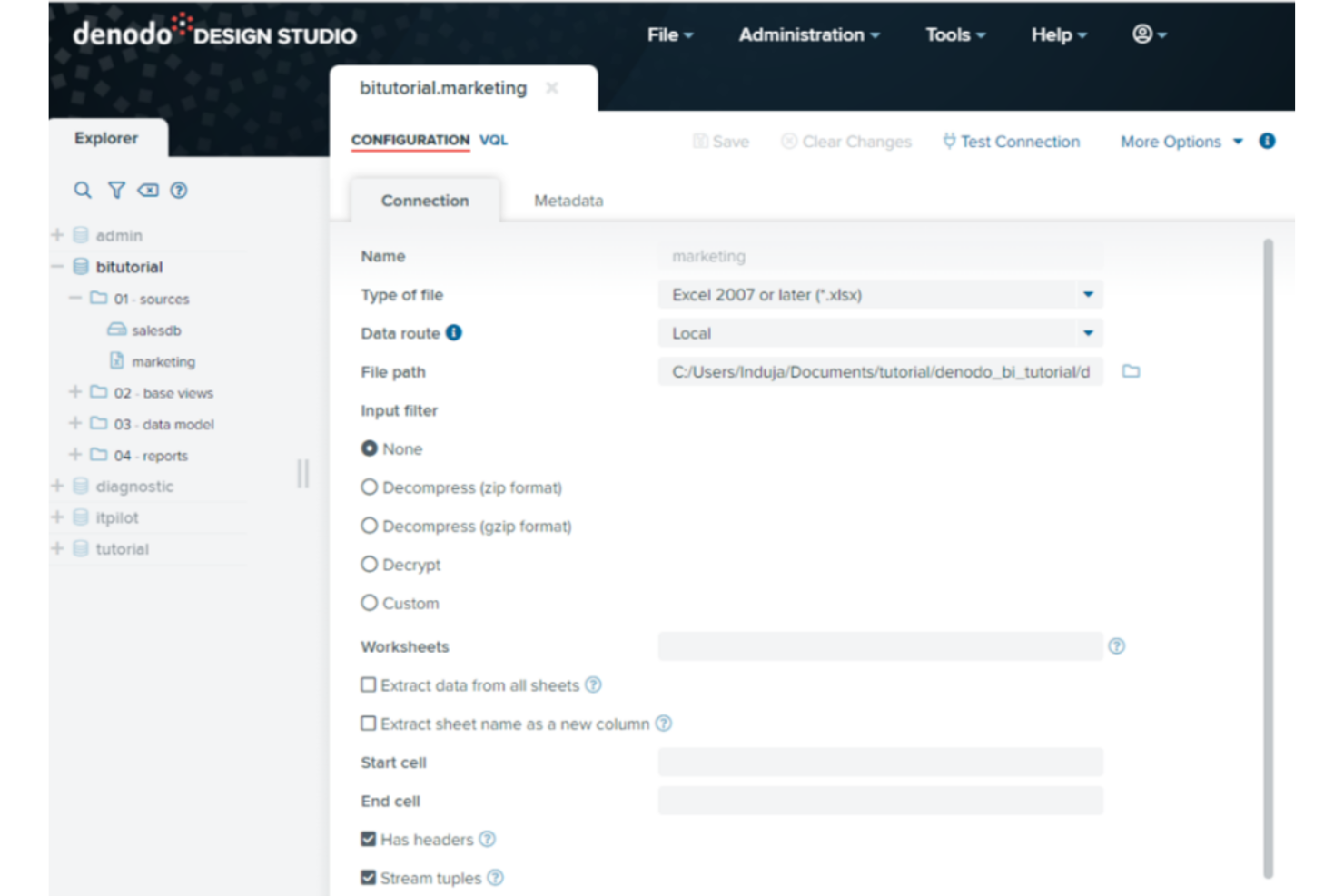Click the Start cell input field
Image resolution: width=1344 pixels, height=896 pixels.
point(881,763)
